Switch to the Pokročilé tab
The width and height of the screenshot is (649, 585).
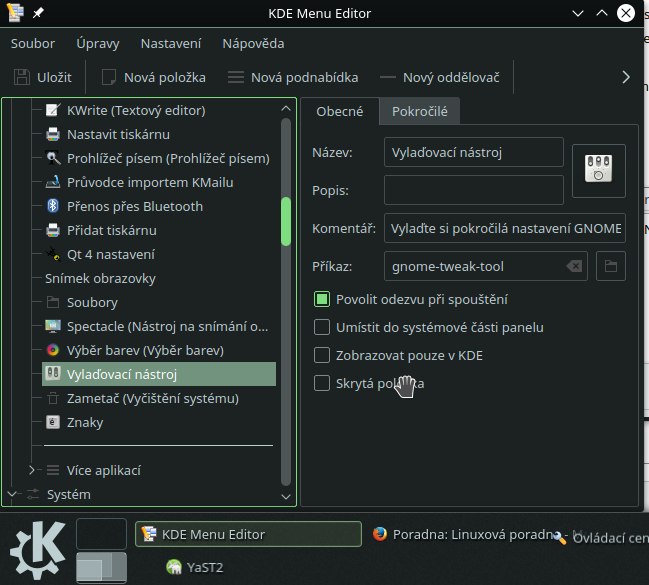point(420,111)
